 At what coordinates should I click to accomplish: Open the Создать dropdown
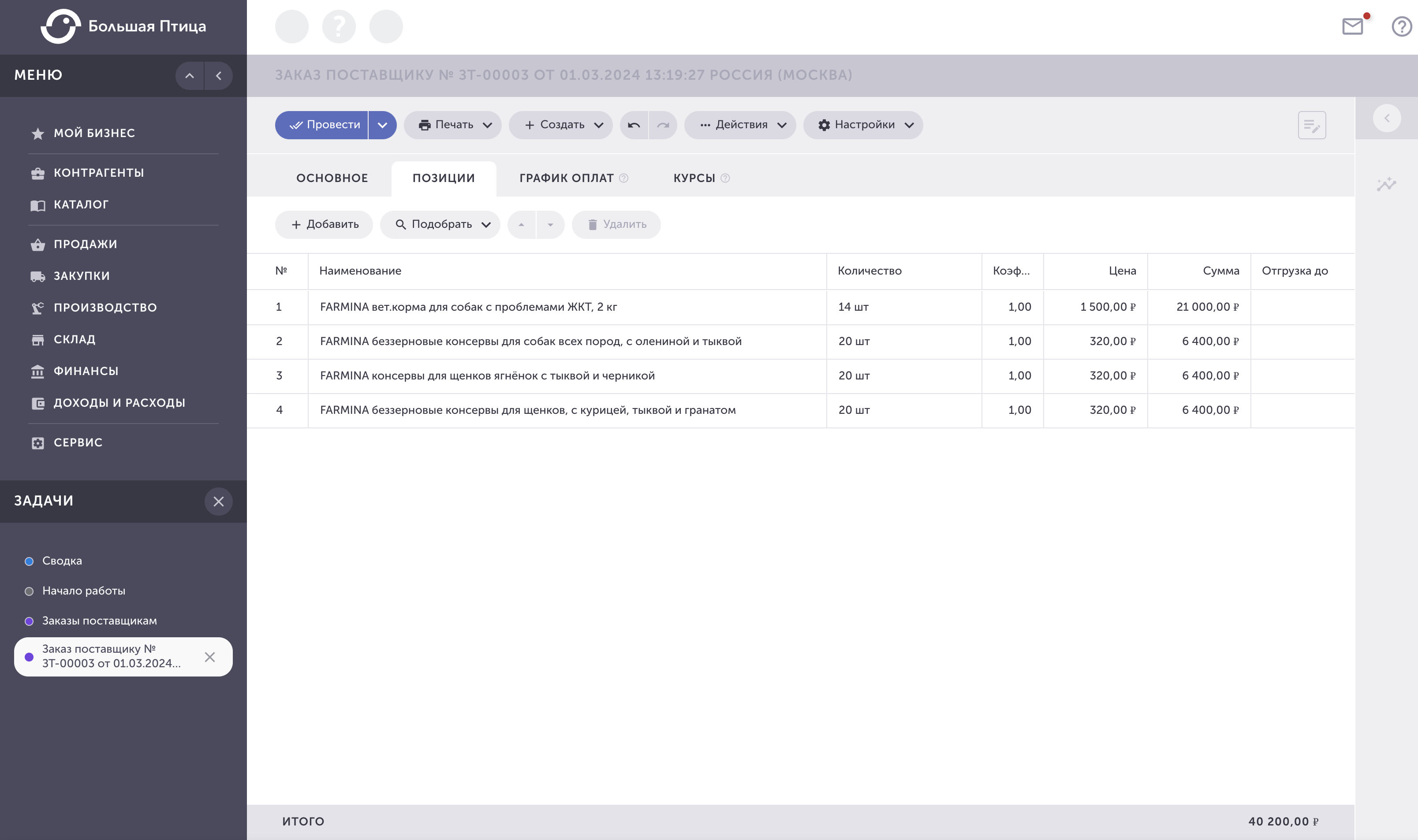[x=561, y=125]
